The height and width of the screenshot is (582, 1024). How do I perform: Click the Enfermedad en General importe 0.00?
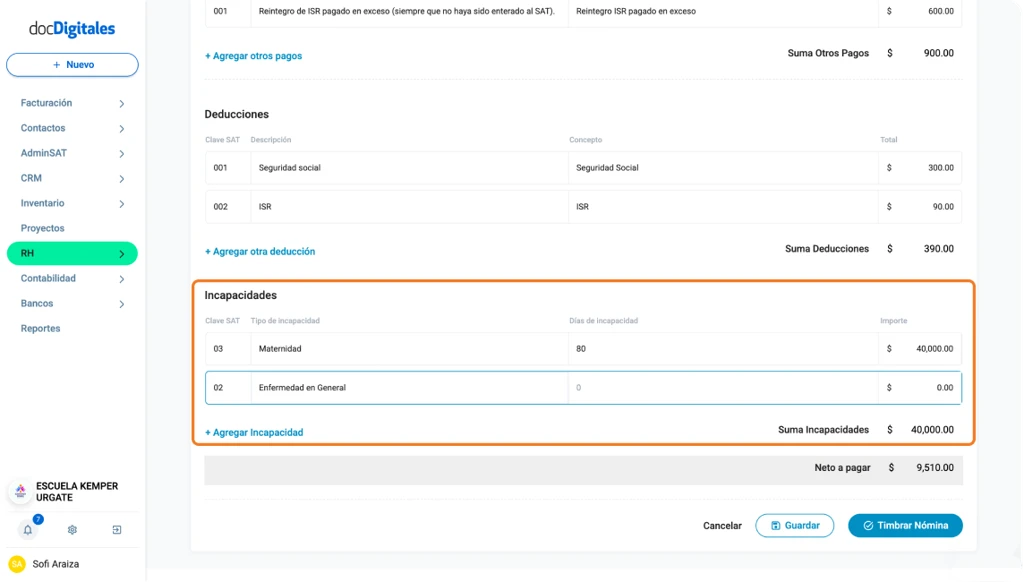pos(920,388)
